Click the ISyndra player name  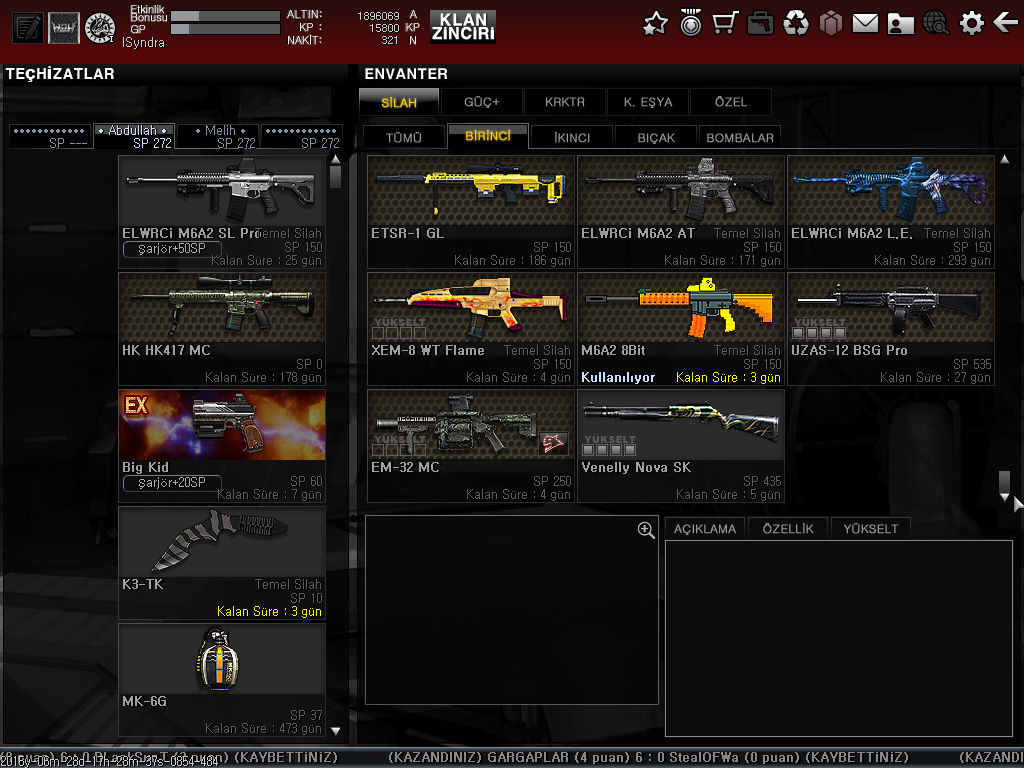pyautogui.click(x=143, y=42)
